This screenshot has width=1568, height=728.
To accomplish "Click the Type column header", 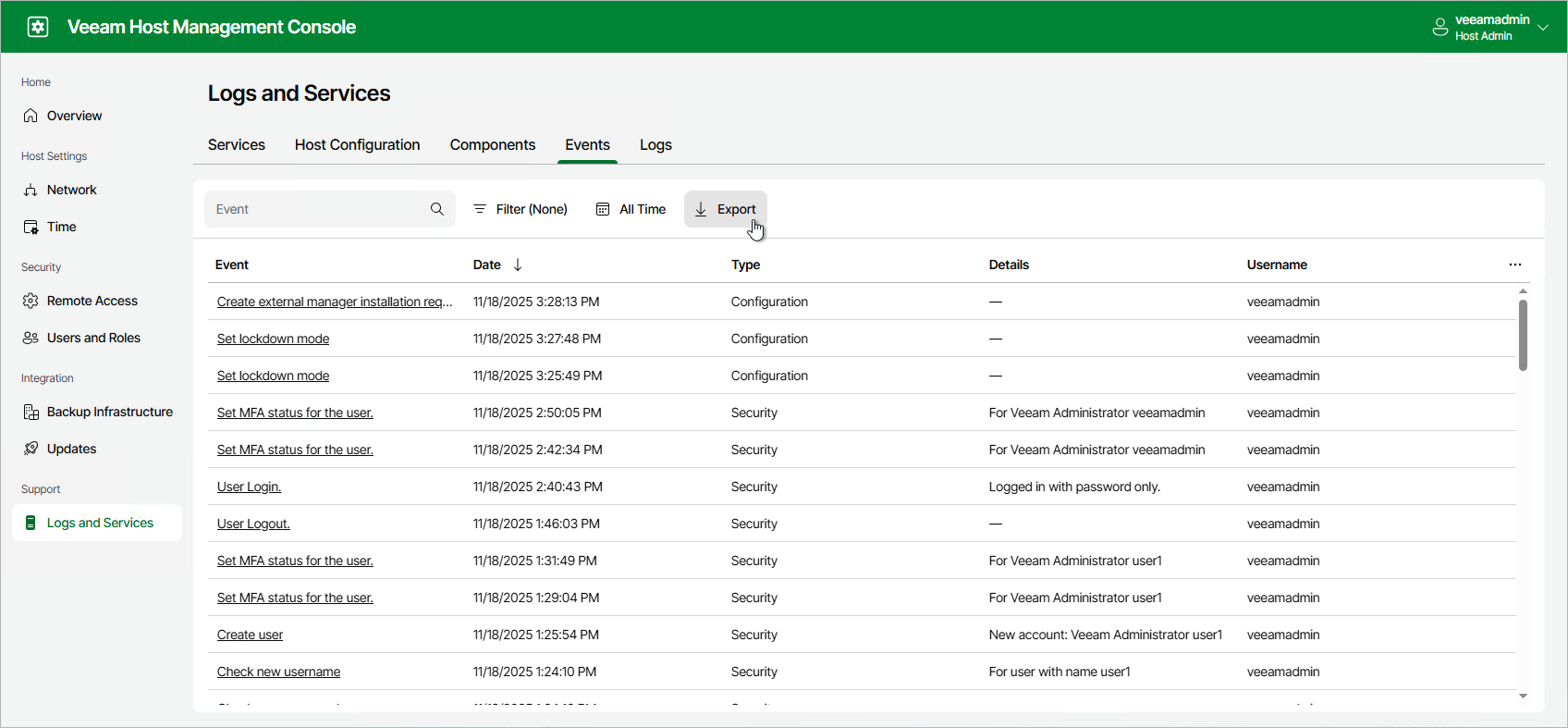I will (746, 265).
